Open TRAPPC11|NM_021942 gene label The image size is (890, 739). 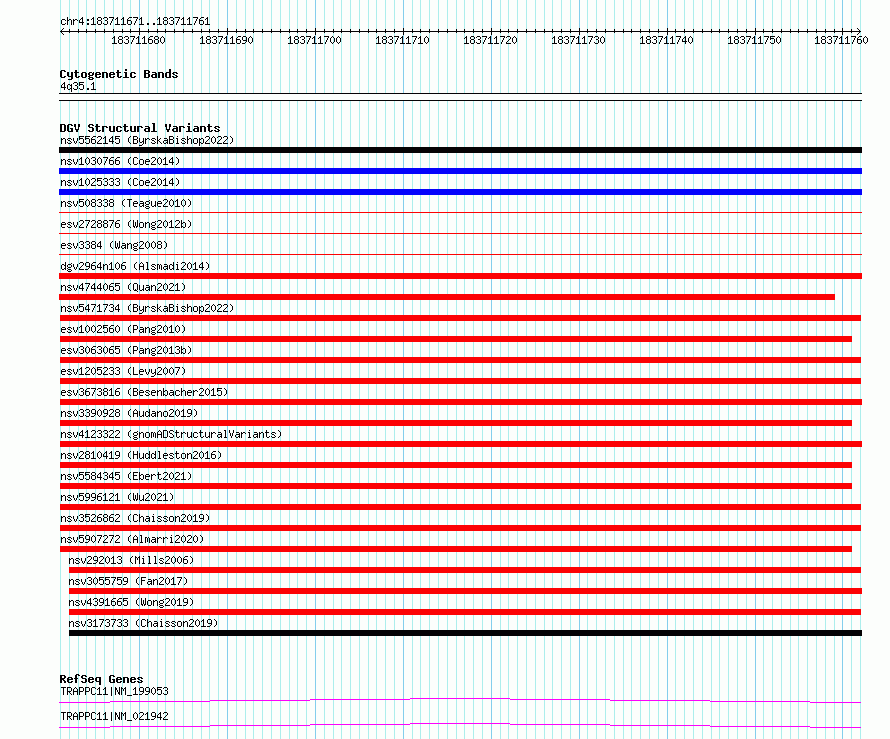[x=114, y=716]
